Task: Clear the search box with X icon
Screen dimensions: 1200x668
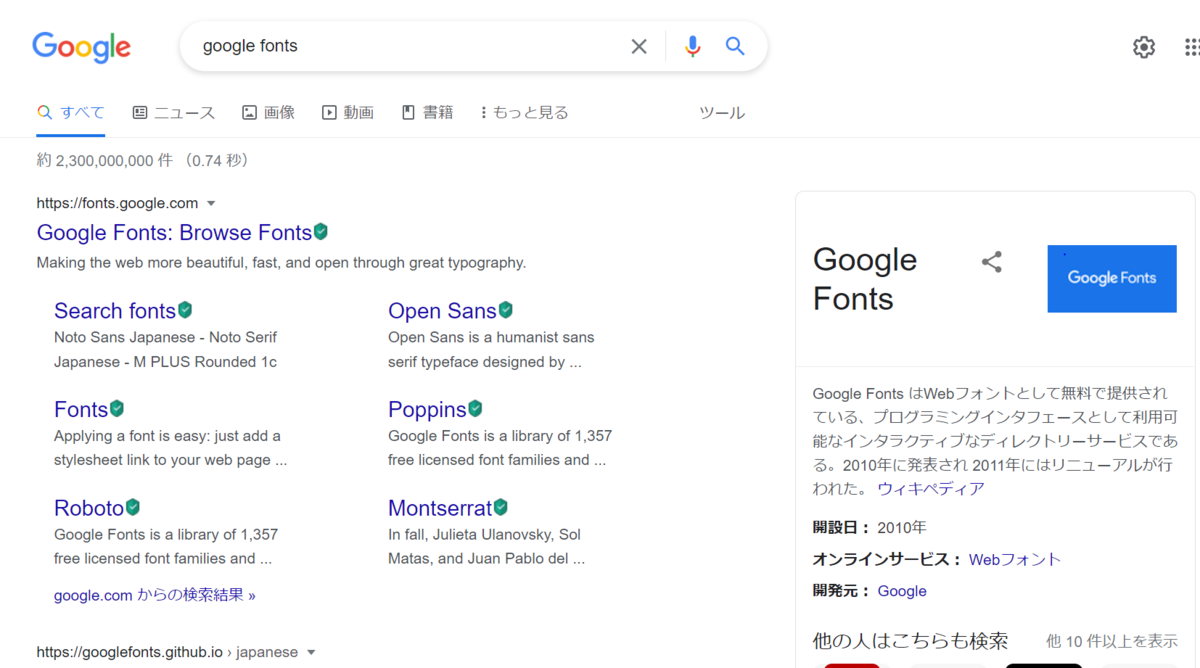Action: coord(639,46)
